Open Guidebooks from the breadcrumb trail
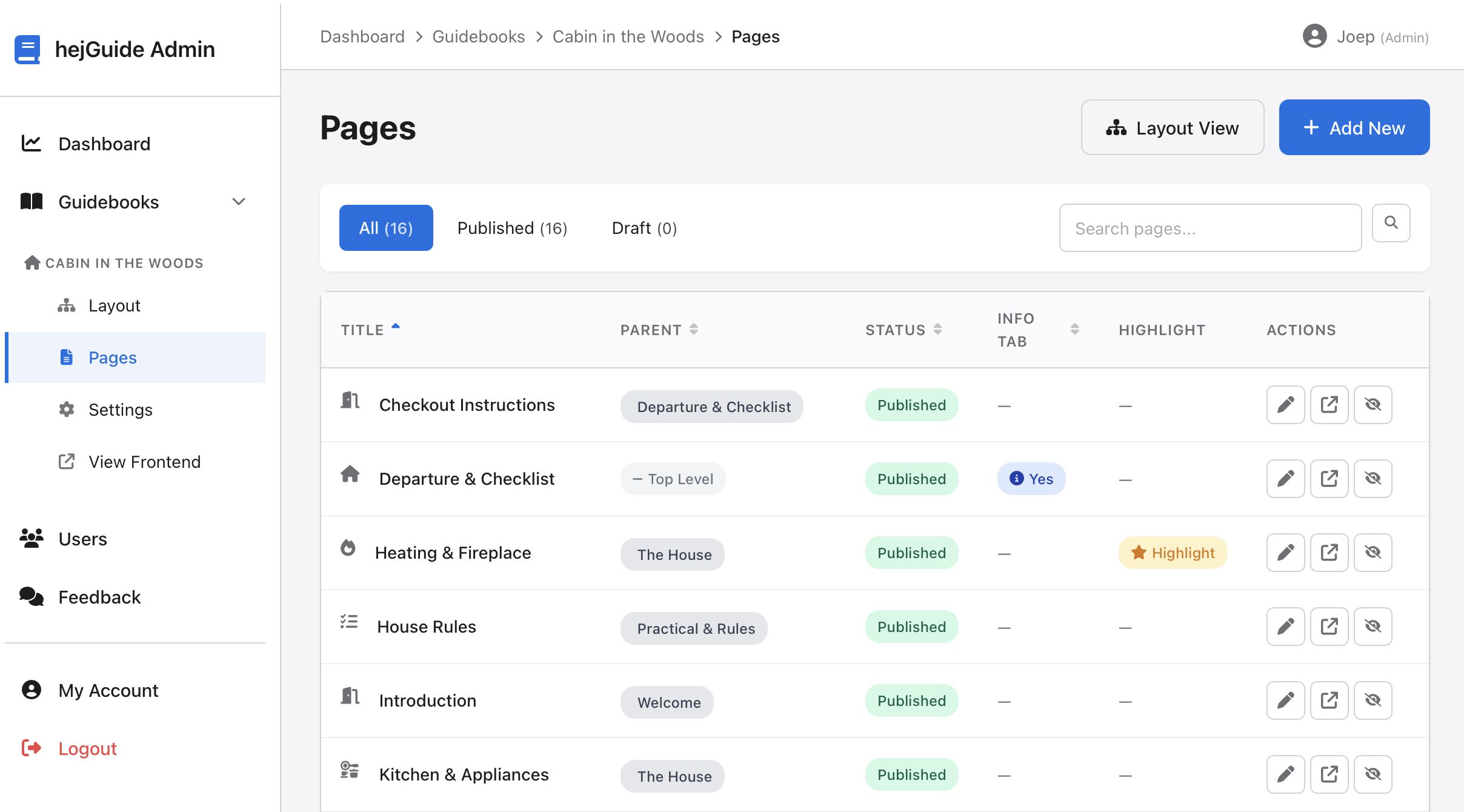Viewport: 1464px width, 812px height. pos(478,36)
